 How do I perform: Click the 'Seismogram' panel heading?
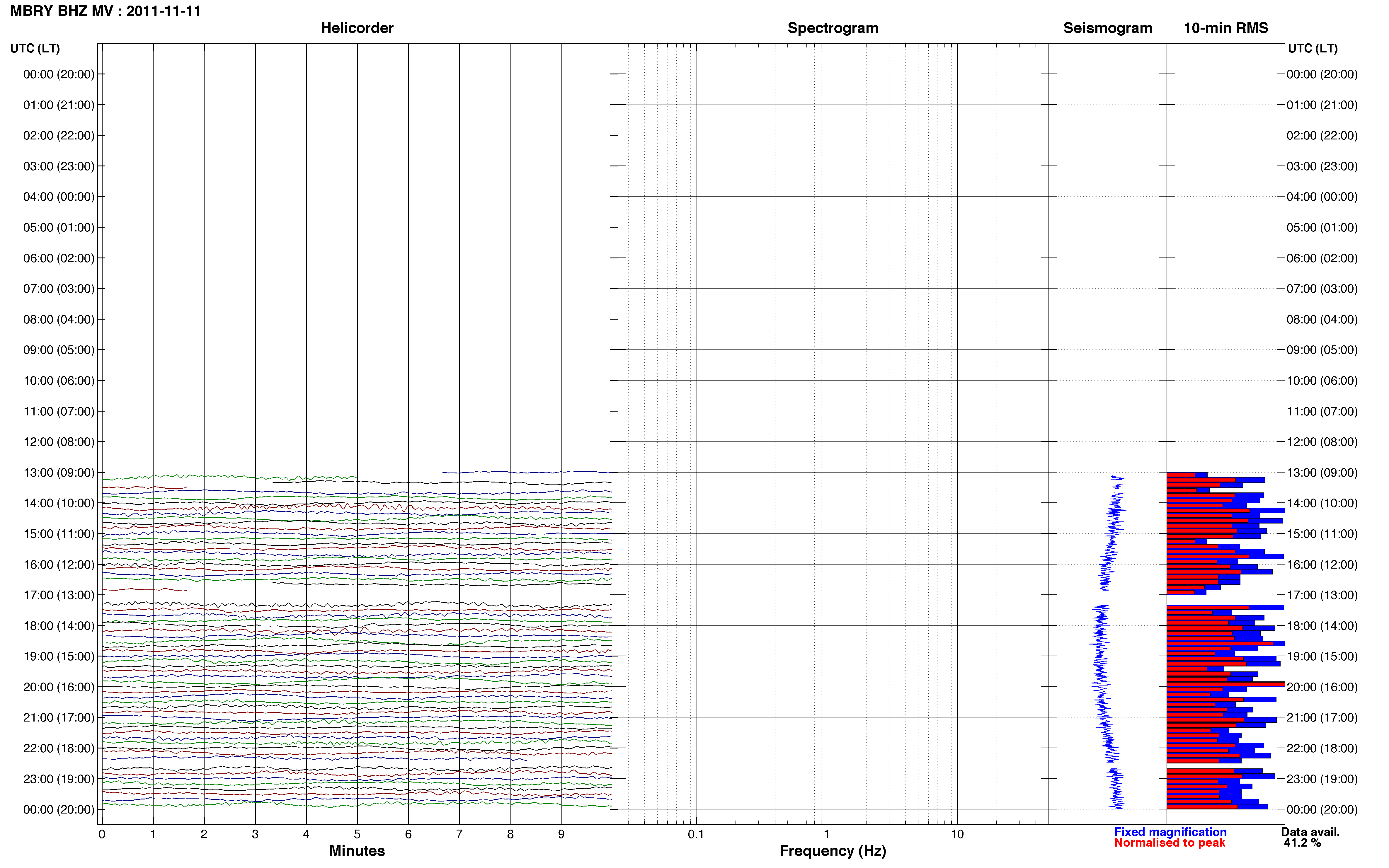(1108, 28)
